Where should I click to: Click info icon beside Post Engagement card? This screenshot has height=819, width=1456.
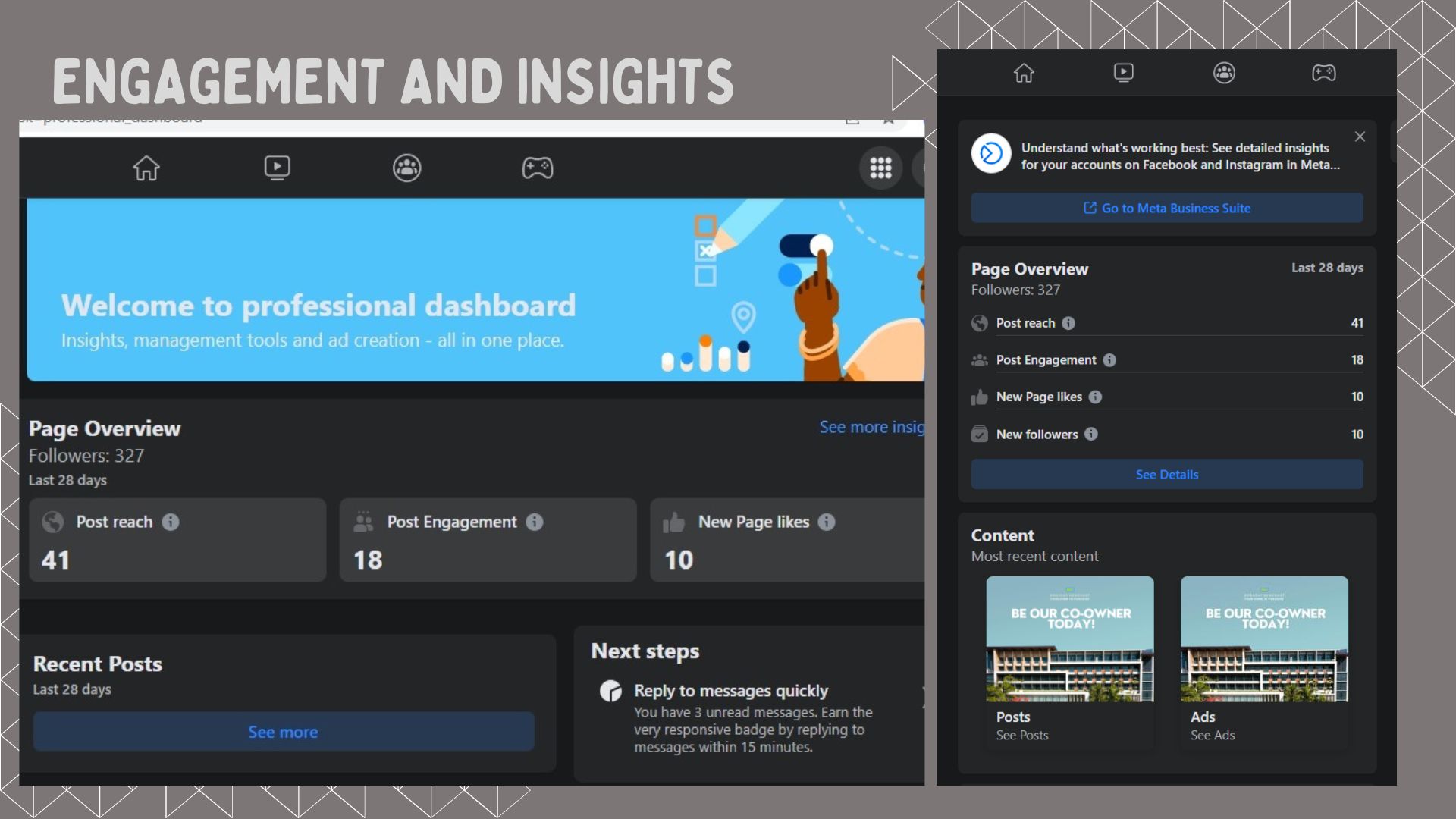point(535,522)
